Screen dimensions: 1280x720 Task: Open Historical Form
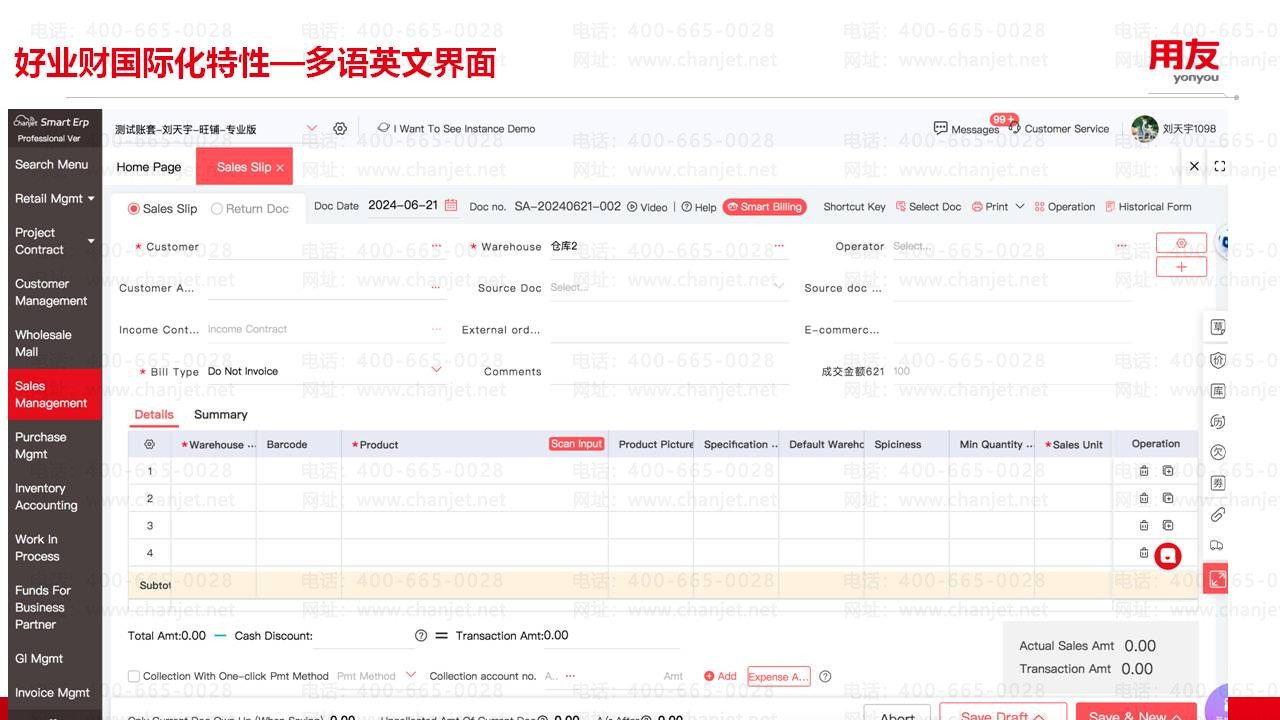tap(1148, 207)
